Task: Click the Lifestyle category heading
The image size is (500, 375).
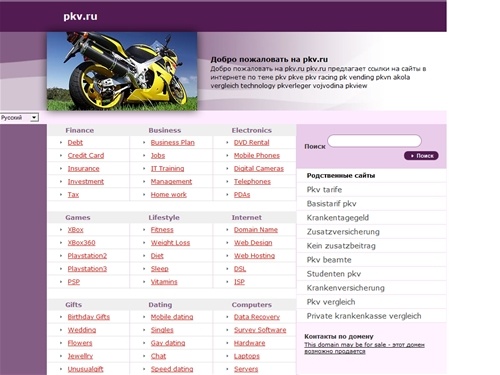Action: coord(164,217)
